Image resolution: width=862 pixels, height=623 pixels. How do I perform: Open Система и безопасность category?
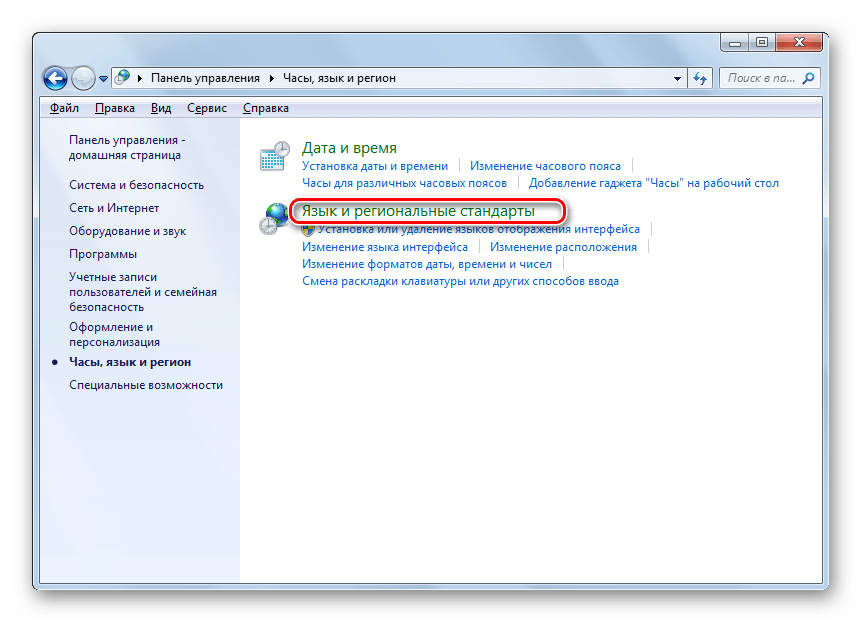pyautogui.click(x=136, y=185)
